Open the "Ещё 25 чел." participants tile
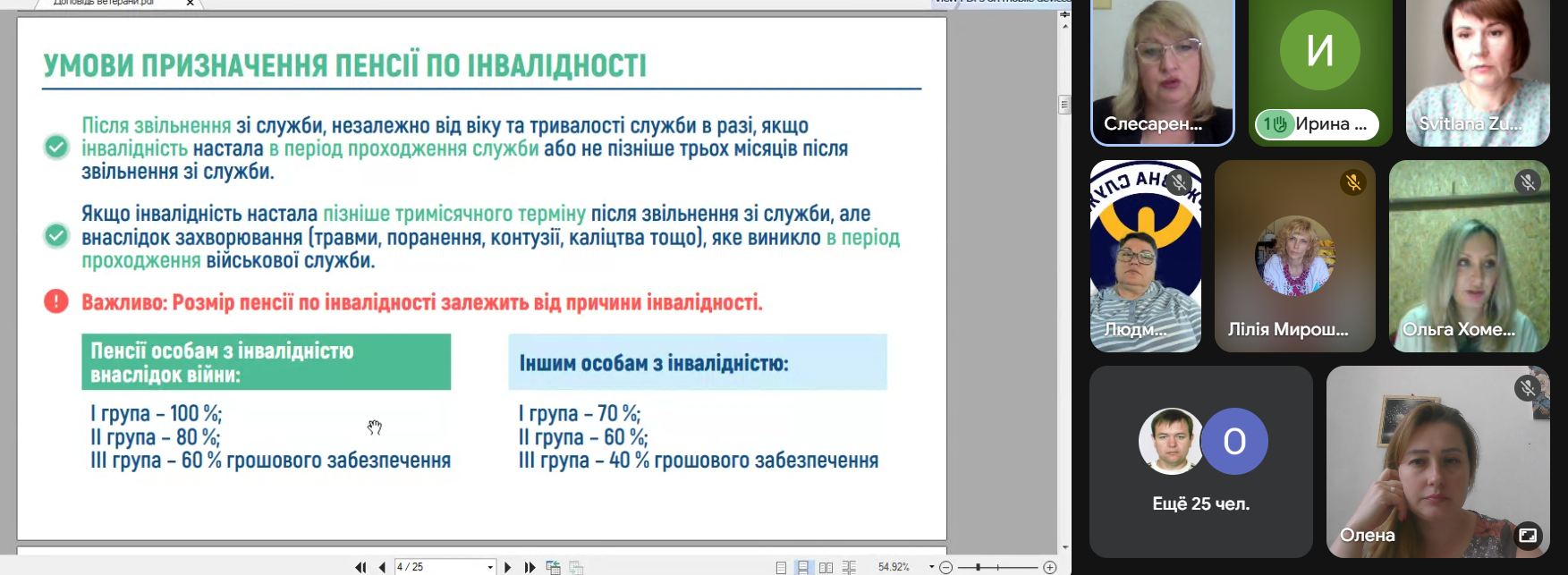The height and width of the screenshot is (575, 1568). click(1201, 461)
